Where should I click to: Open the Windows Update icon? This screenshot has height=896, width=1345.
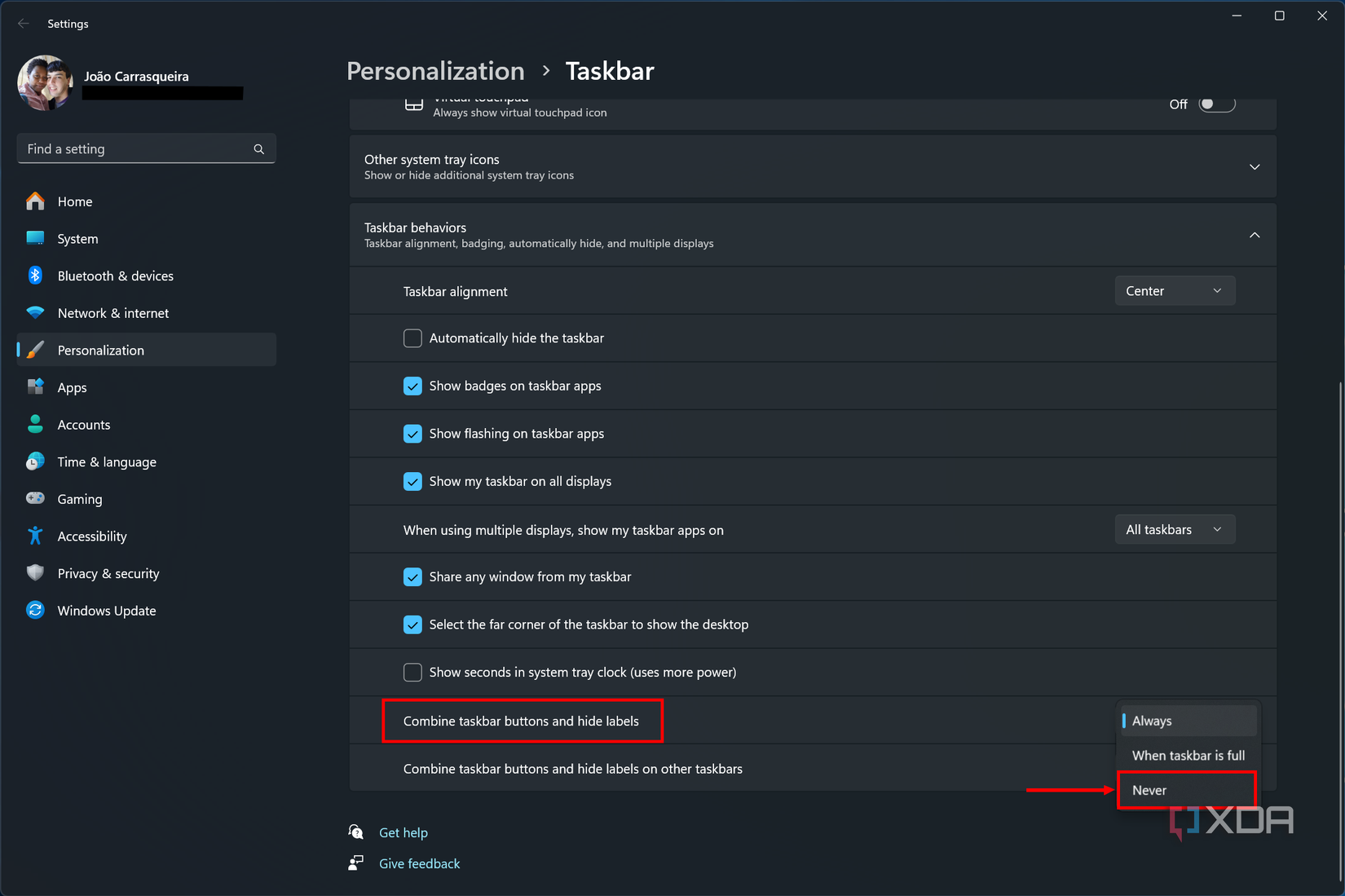point(35,610)
